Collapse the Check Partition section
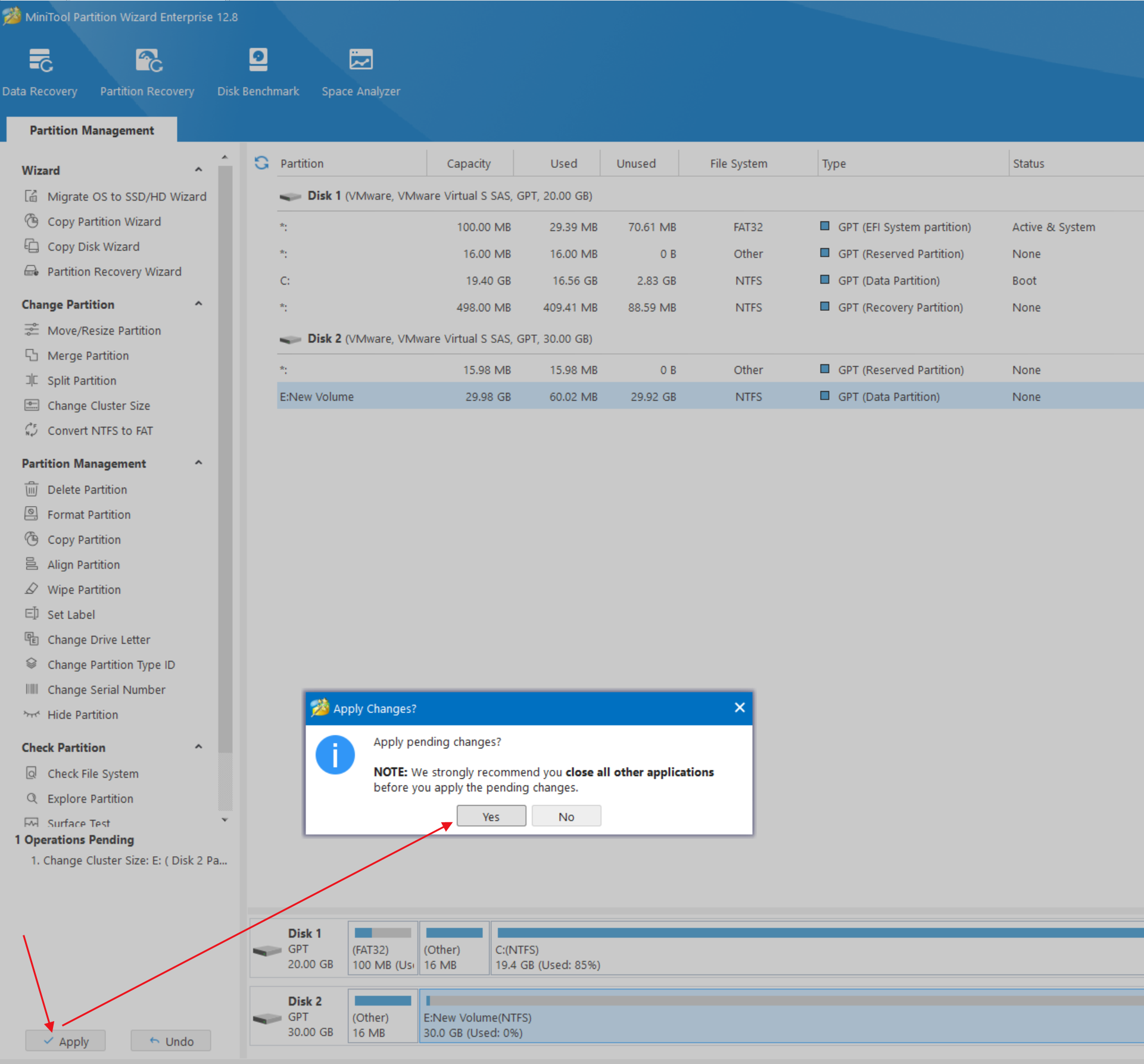Viewport: 1144px width, 1064px height. [198, 747]
